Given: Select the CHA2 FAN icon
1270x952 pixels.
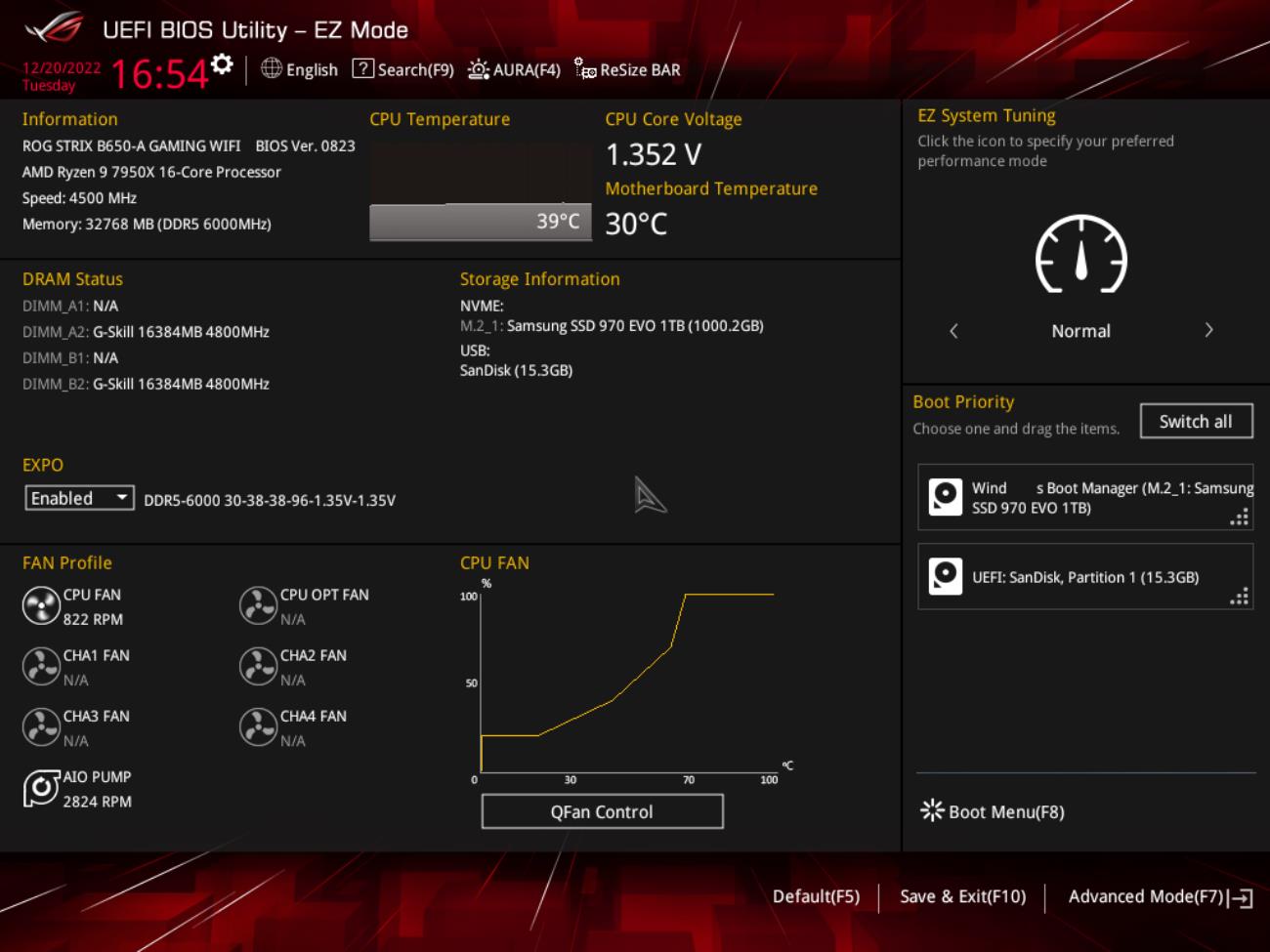Looking at the screenshot, I should coord(258,667).
